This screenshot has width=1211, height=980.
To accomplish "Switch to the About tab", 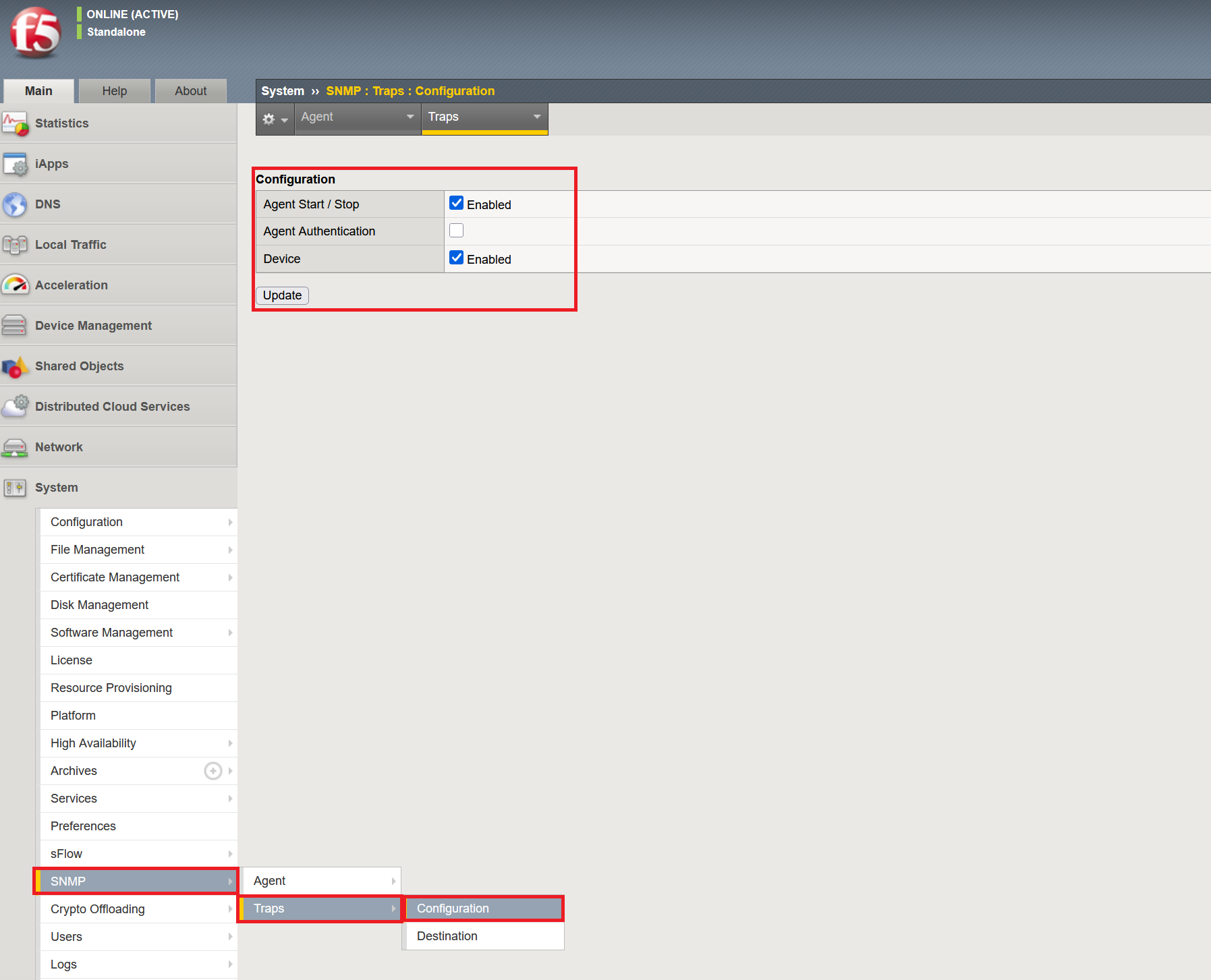I will (191, 91).
